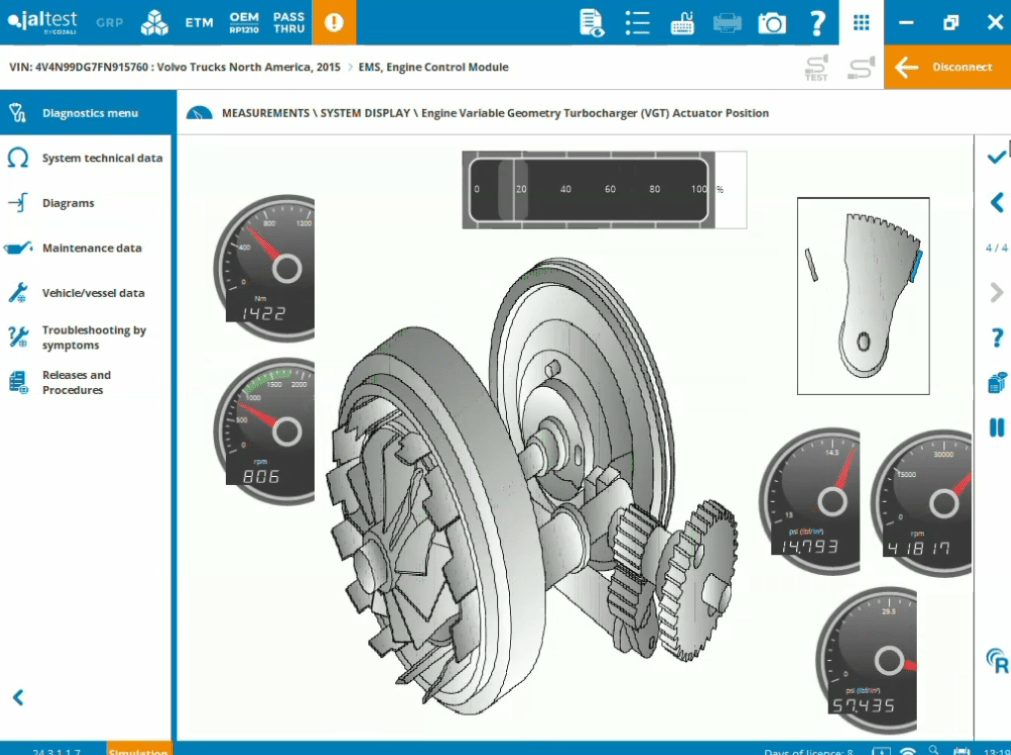Take a screenshot with camera icon
Image resolution: width=1011 pixels, height=755 pixels.
(x=772, y=23)
